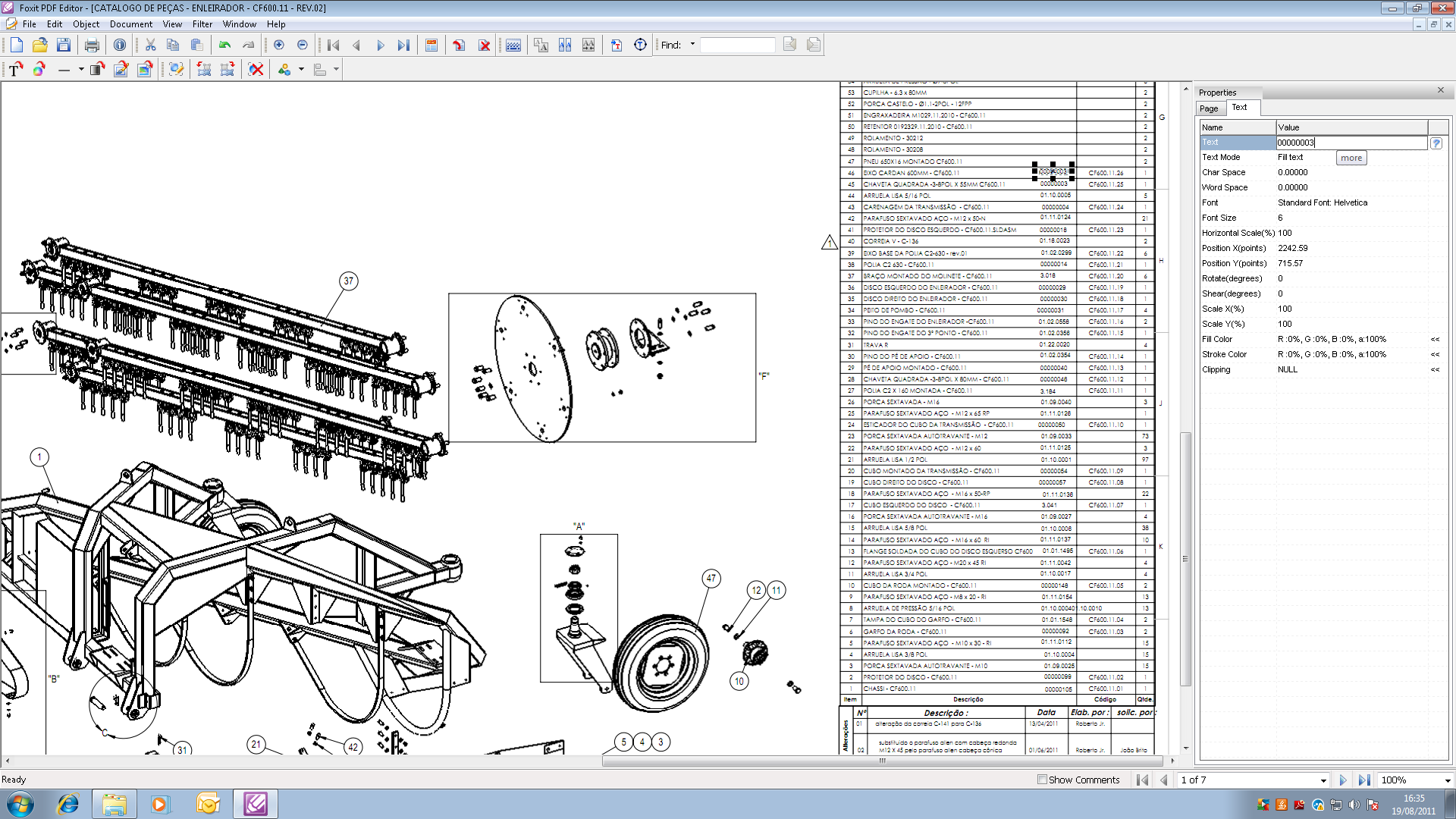
Task: Expand Clipping details arrow
Action: coord(1435,370)
